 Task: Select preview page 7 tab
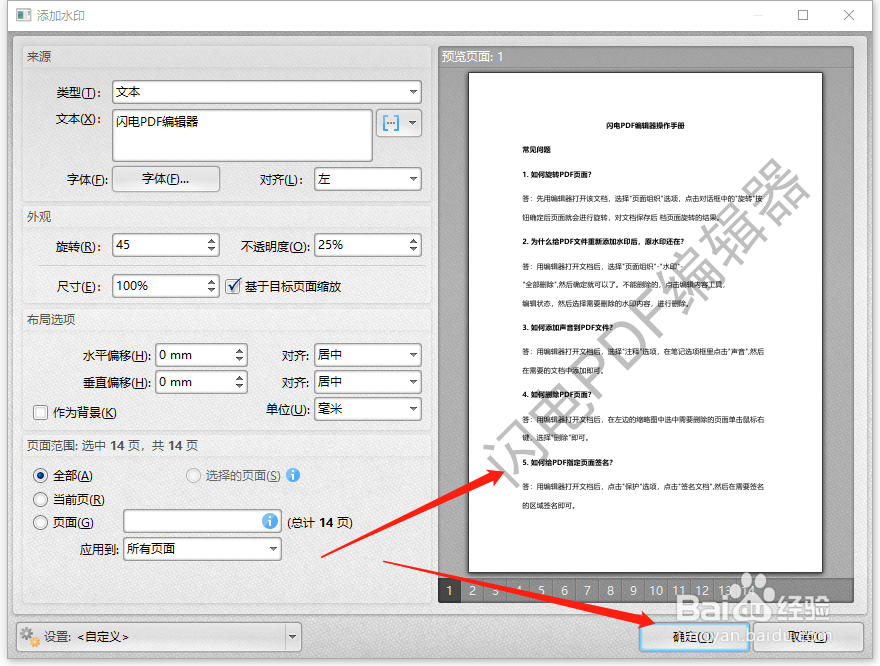click(x=588, y=590)
